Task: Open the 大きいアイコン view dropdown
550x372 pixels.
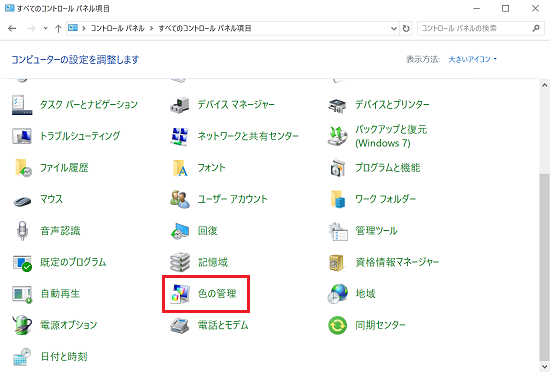Action: click(472, 59)
